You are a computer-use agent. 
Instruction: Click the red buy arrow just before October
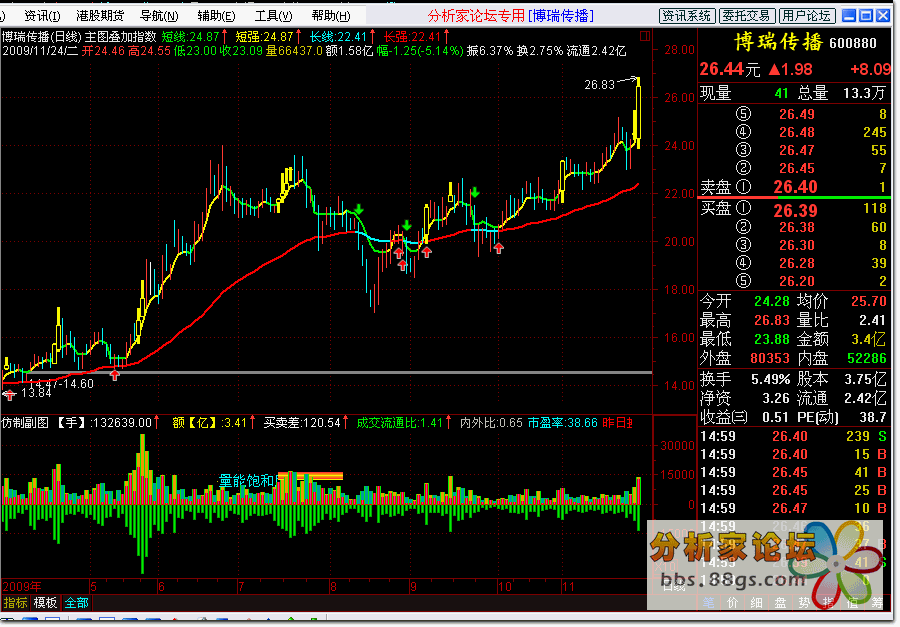(x=498, y=248)
